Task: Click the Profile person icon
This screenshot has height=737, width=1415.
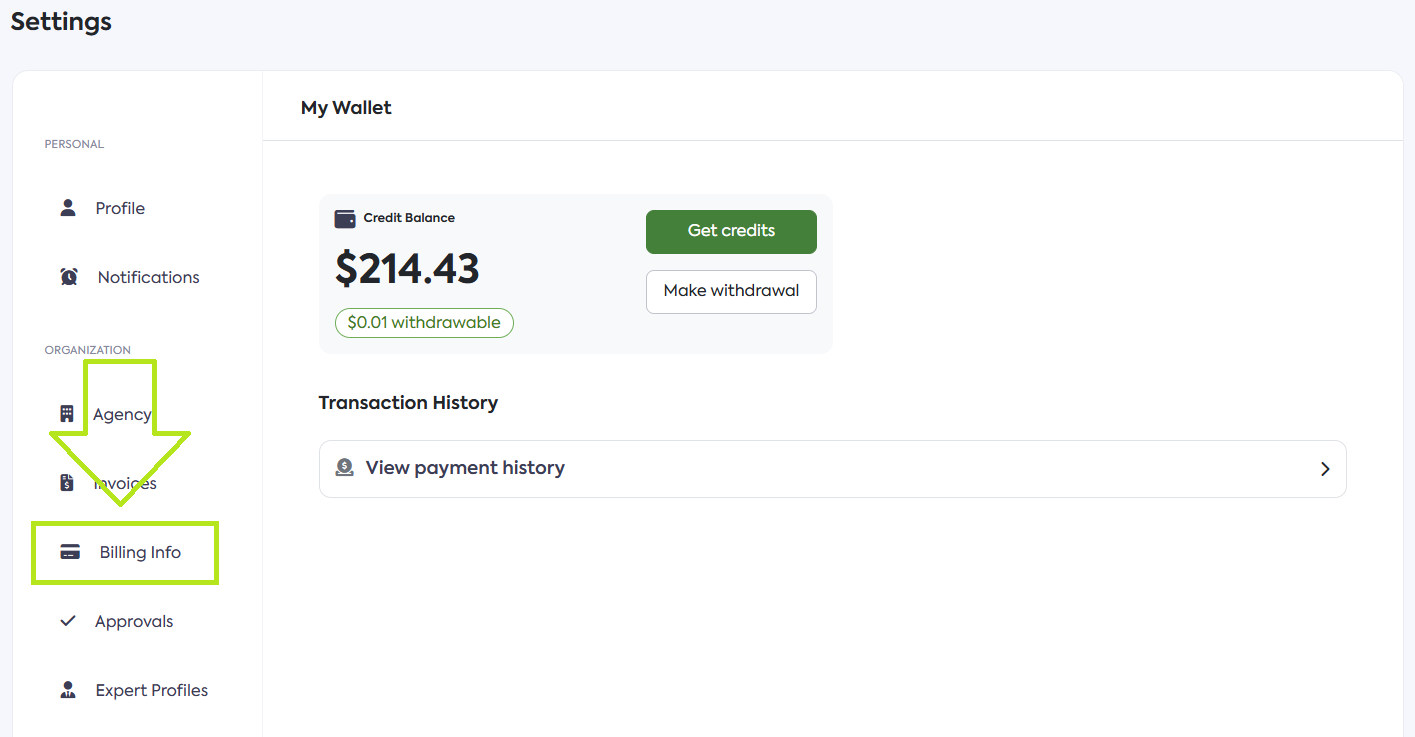Action: (68, 208)
